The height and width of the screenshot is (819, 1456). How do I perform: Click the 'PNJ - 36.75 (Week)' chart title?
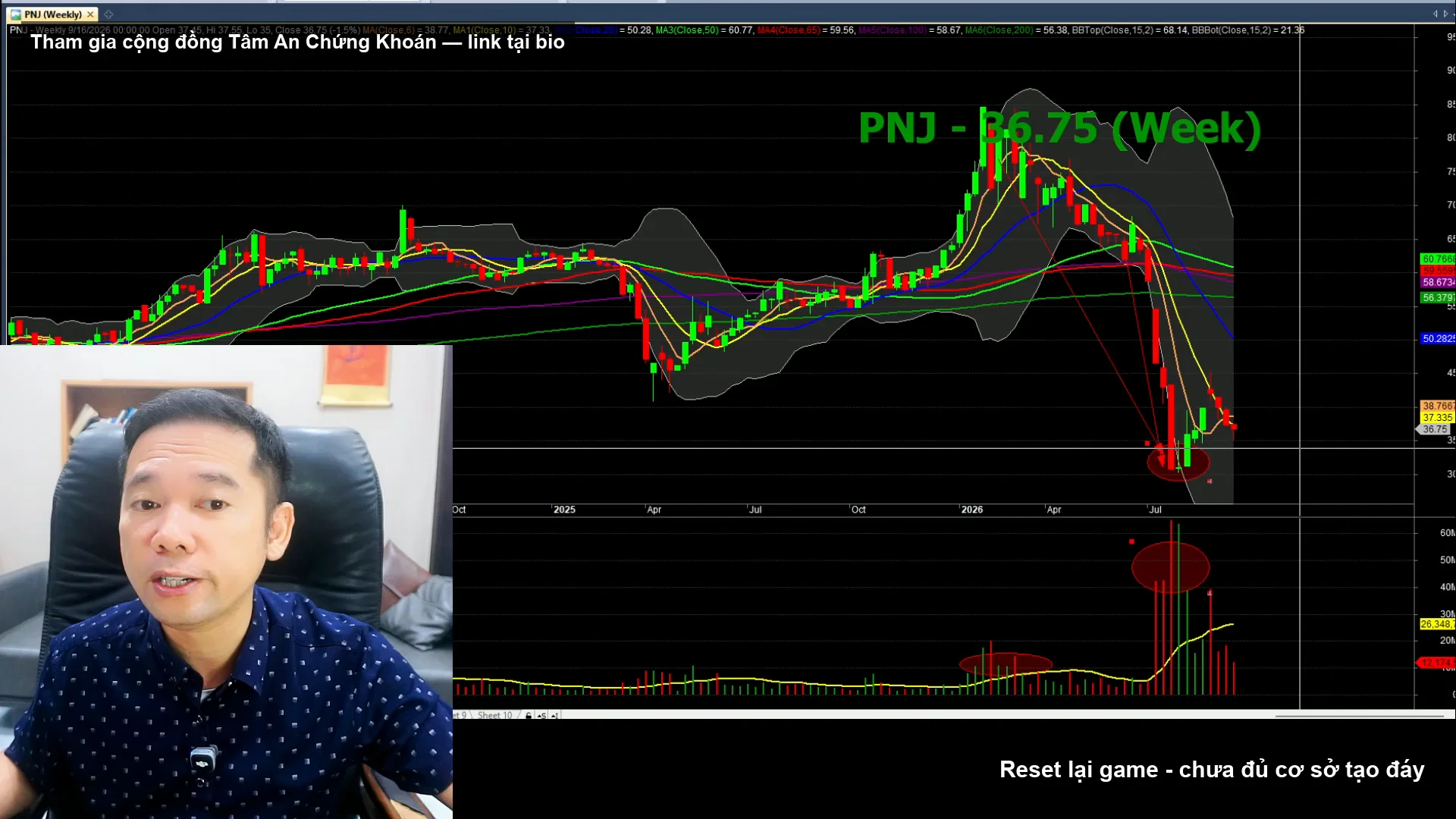[x=1059, y=128]
